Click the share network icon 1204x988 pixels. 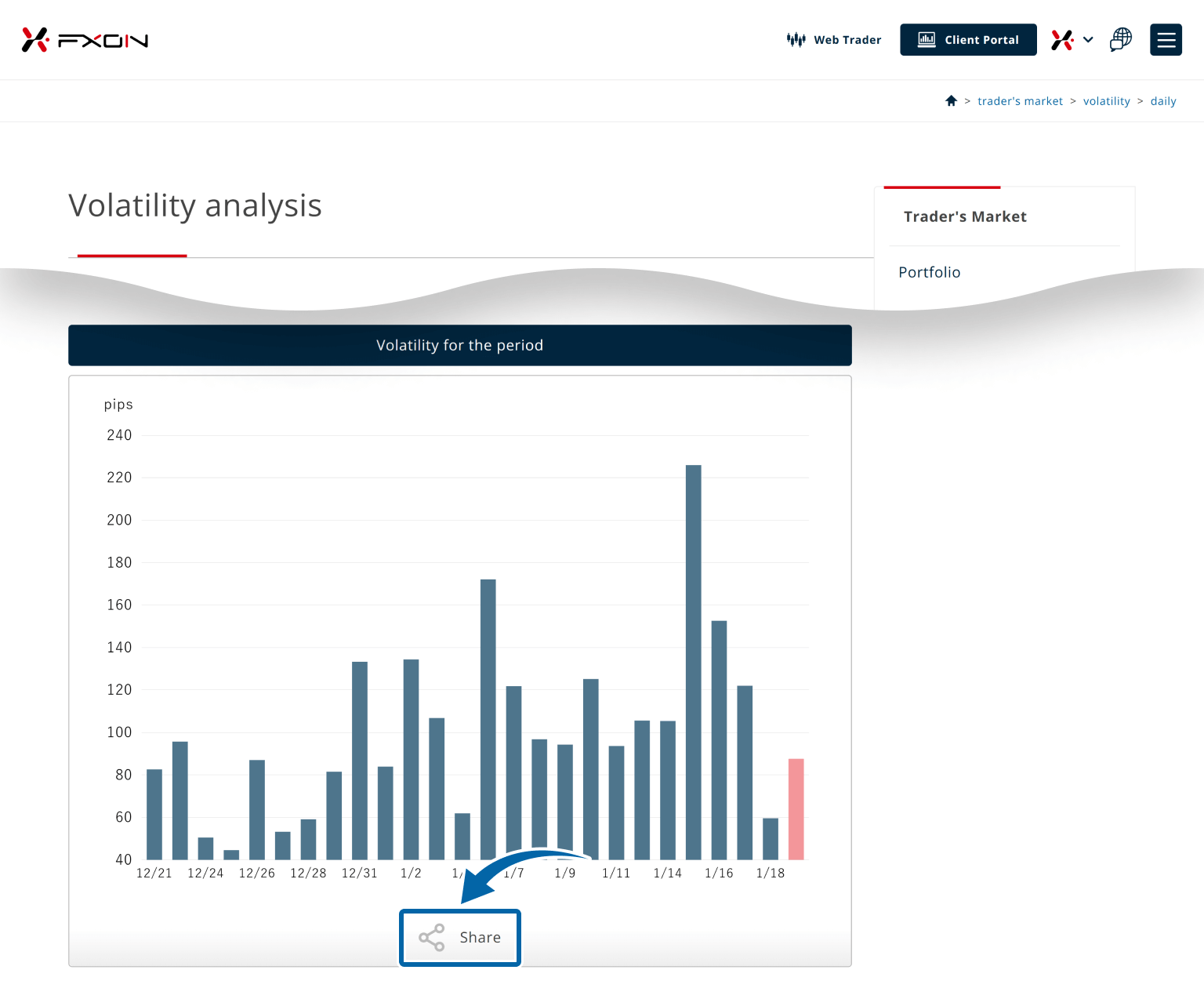(432, 938)
